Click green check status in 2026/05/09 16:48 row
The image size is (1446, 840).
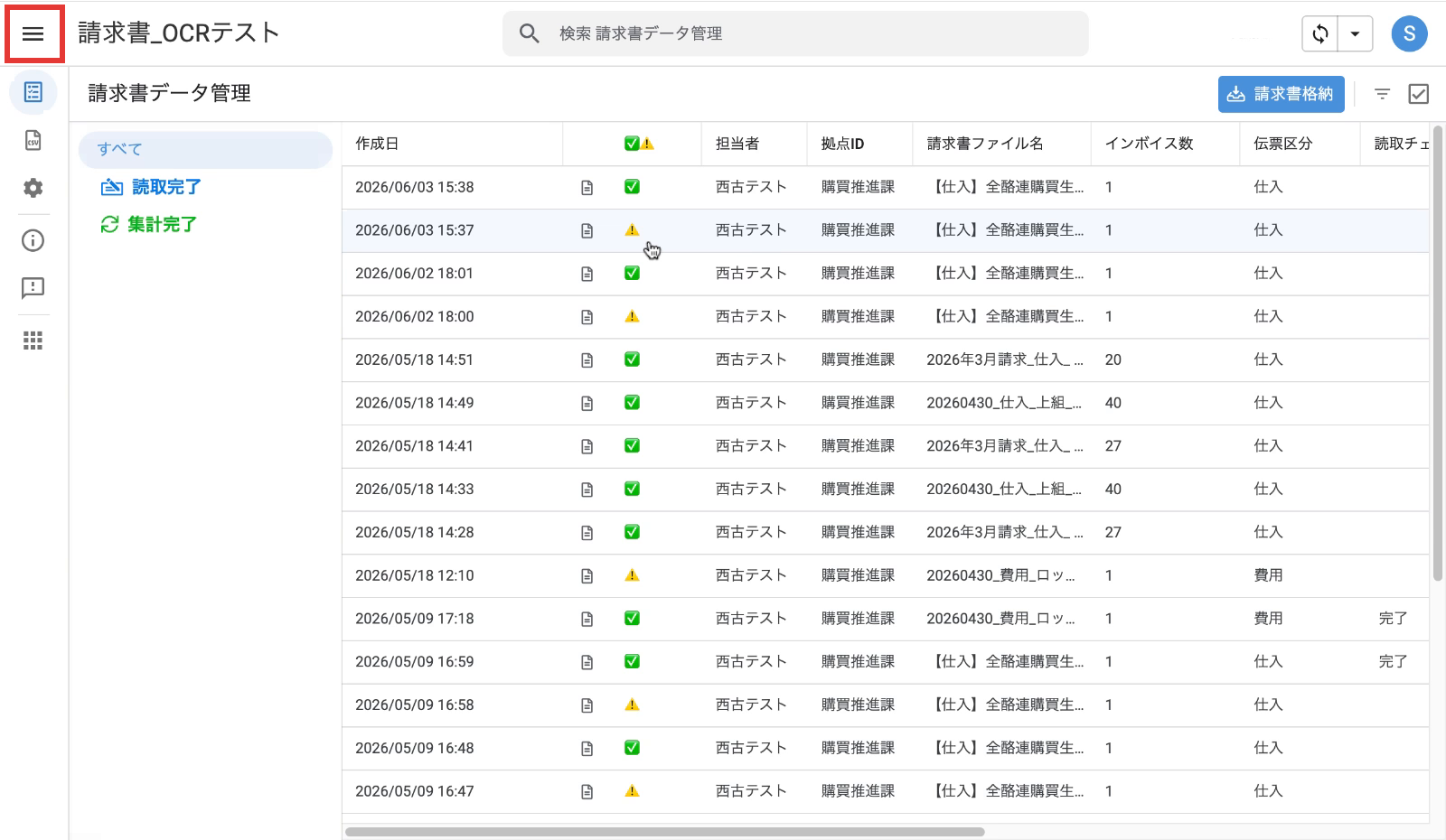coord(633,748)
